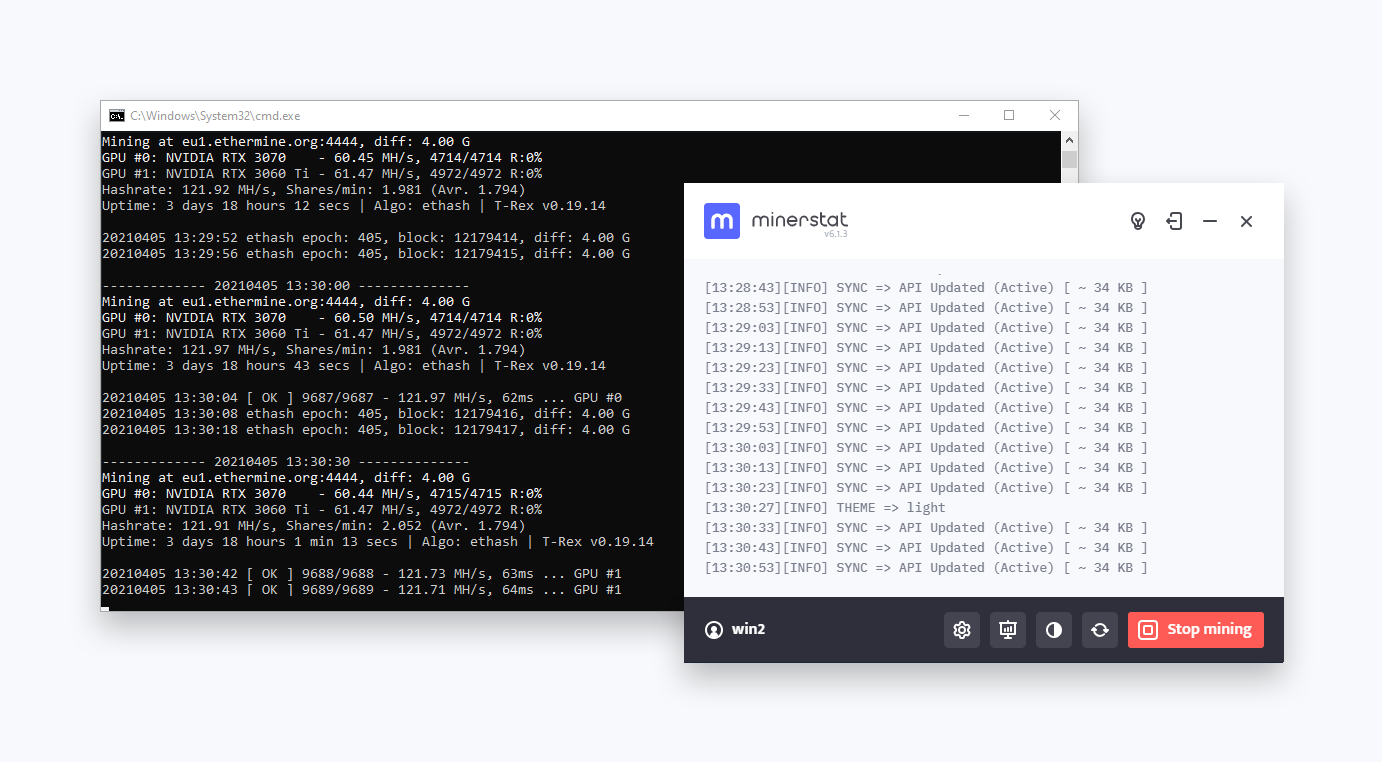Toggle minerstat light/dark theme contrast icon
Screen dimensions: 1382x762
coord(1054,630)
